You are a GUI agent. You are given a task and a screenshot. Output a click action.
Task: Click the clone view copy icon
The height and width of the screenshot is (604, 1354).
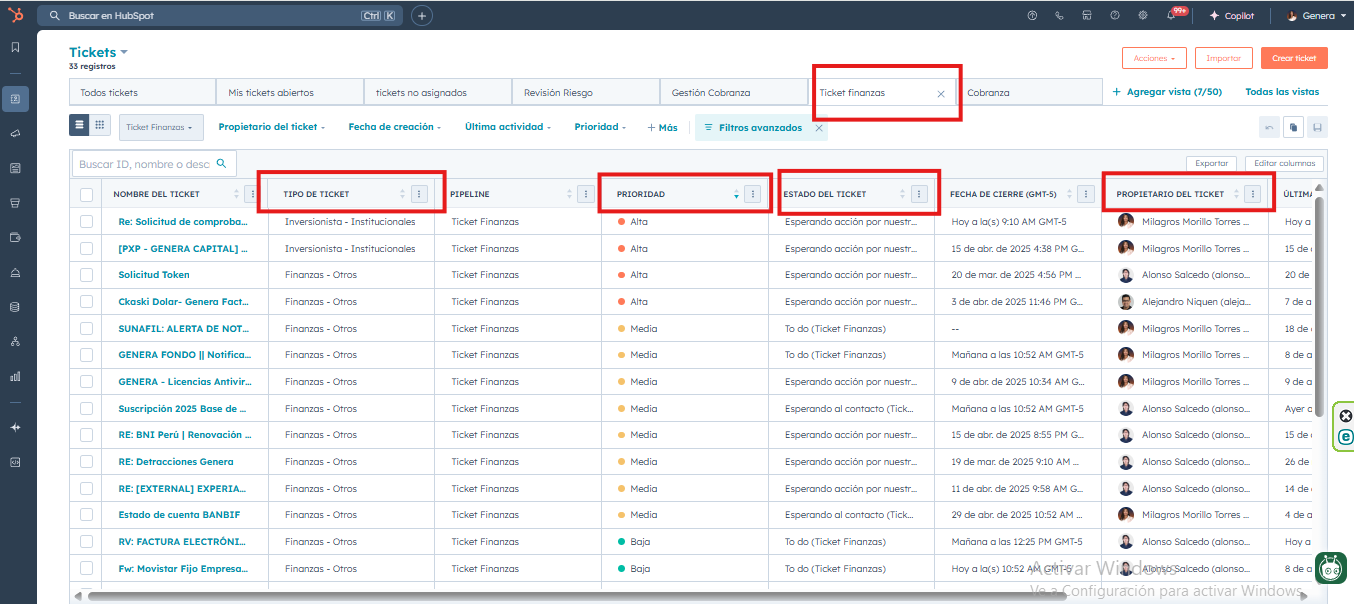[1293, 127]
